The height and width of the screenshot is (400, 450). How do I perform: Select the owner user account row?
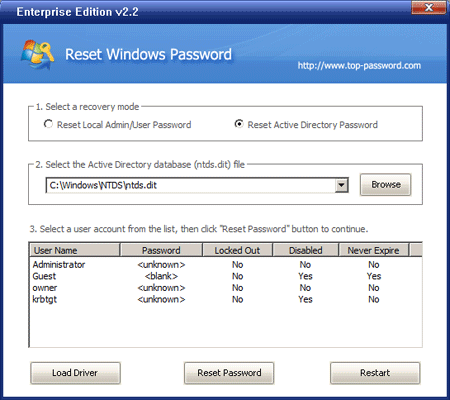click(x=226, y=288)
